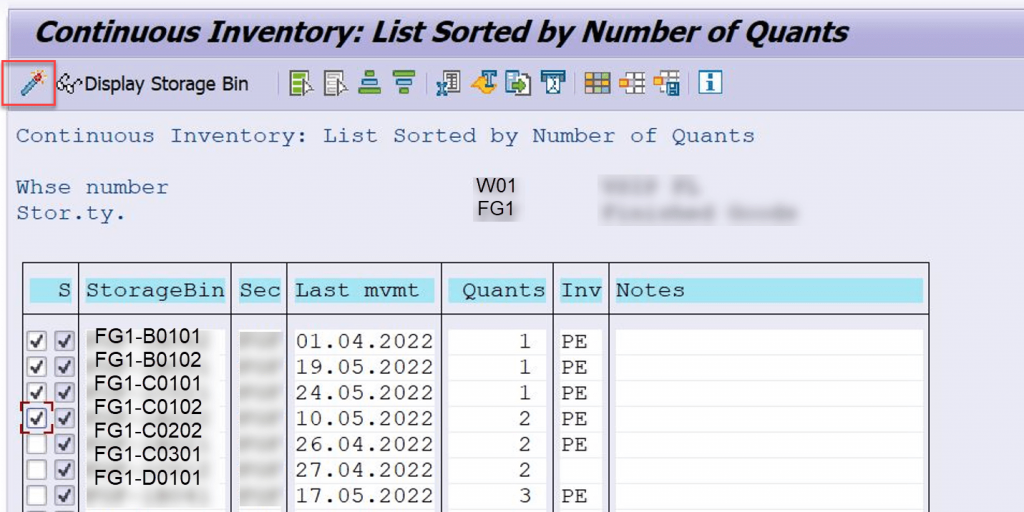
Task: Untick leftmost checkbox in 19.05.2022 row
Action: tap(37, 367)
